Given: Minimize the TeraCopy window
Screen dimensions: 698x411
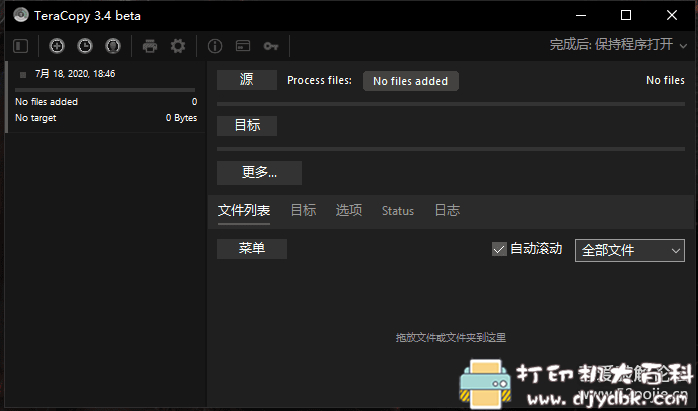Looking at the screenshot, I should pyautogui.click(x=580, y=15).
